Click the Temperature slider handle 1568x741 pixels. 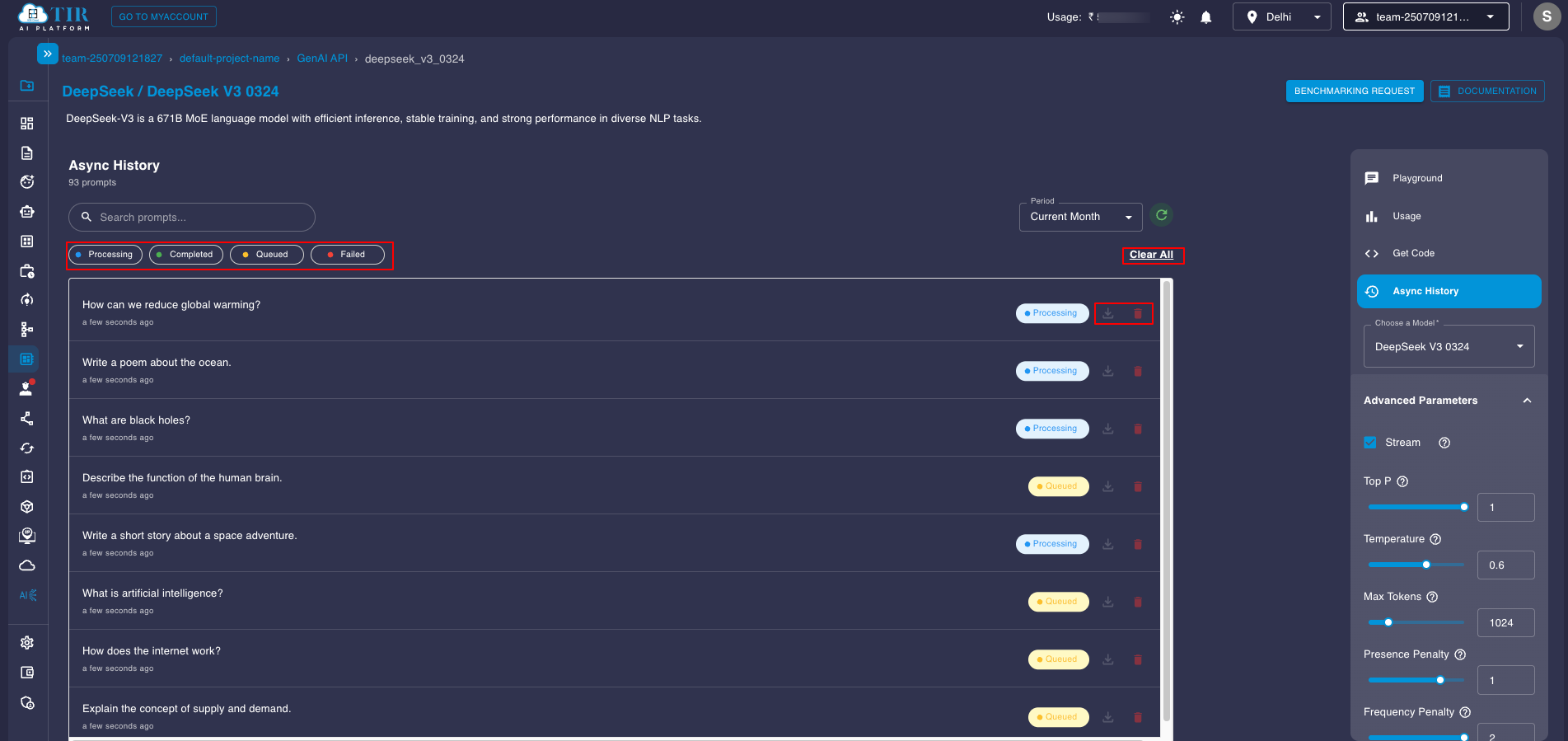click(x=1426, y=565)
